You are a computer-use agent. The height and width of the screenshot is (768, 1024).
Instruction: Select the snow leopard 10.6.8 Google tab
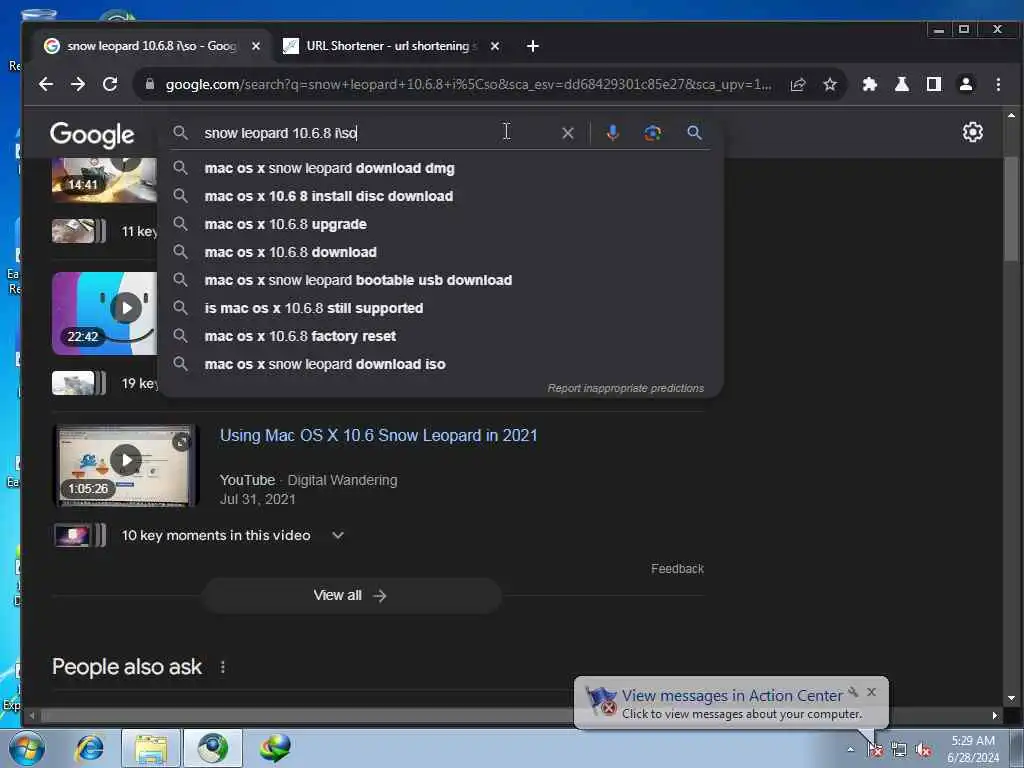click(x=151, y=46)
